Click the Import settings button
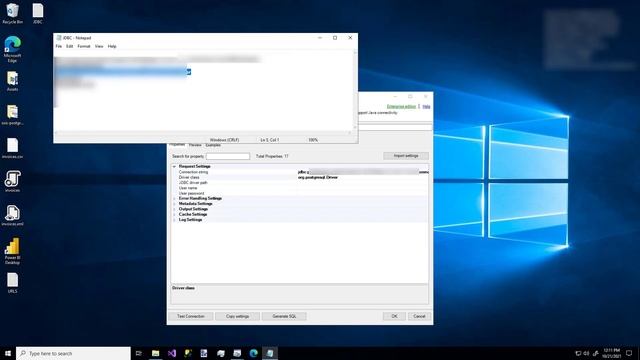This screenshot has height=360, width=640. [x=406, y=156]
